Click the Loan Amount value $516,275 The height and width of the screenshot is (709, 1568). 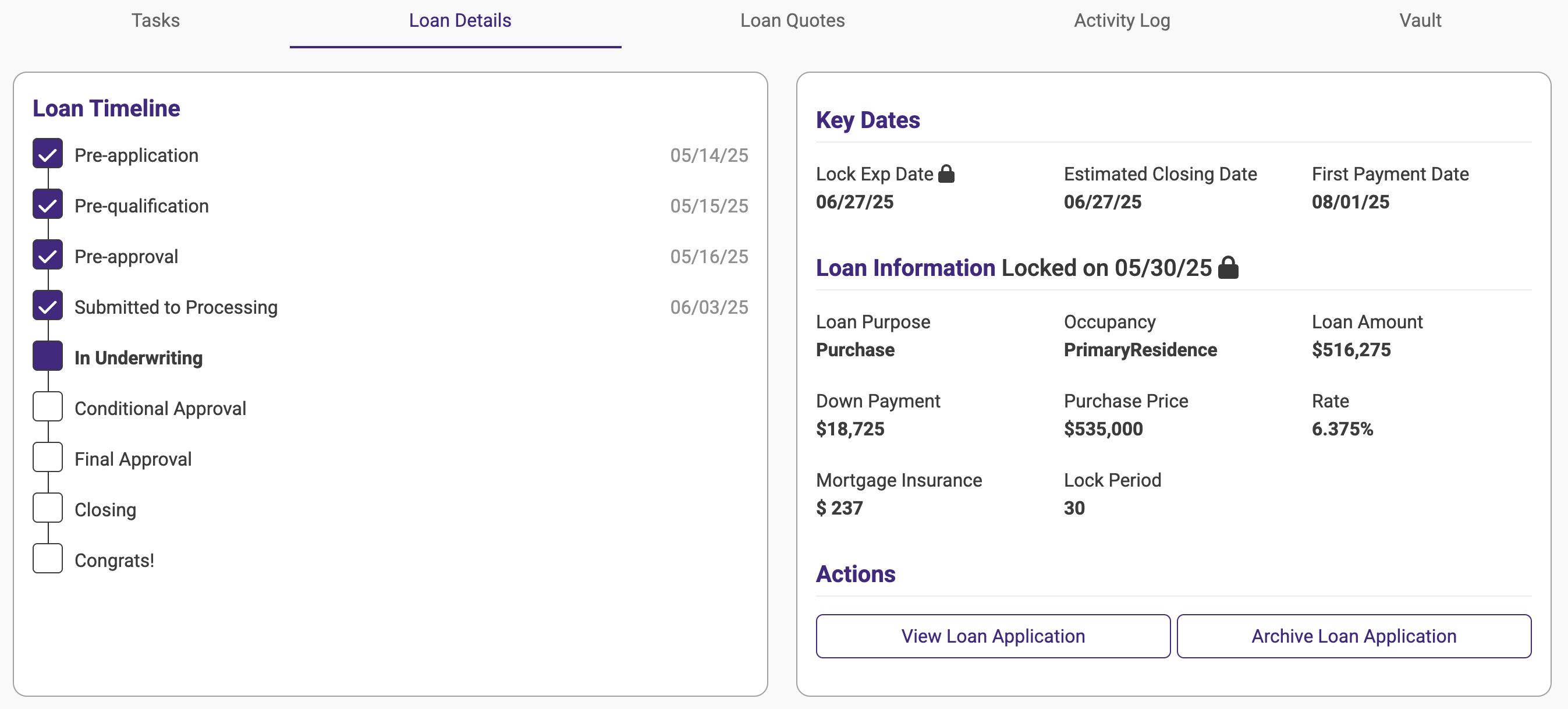tap(1351, 350)
